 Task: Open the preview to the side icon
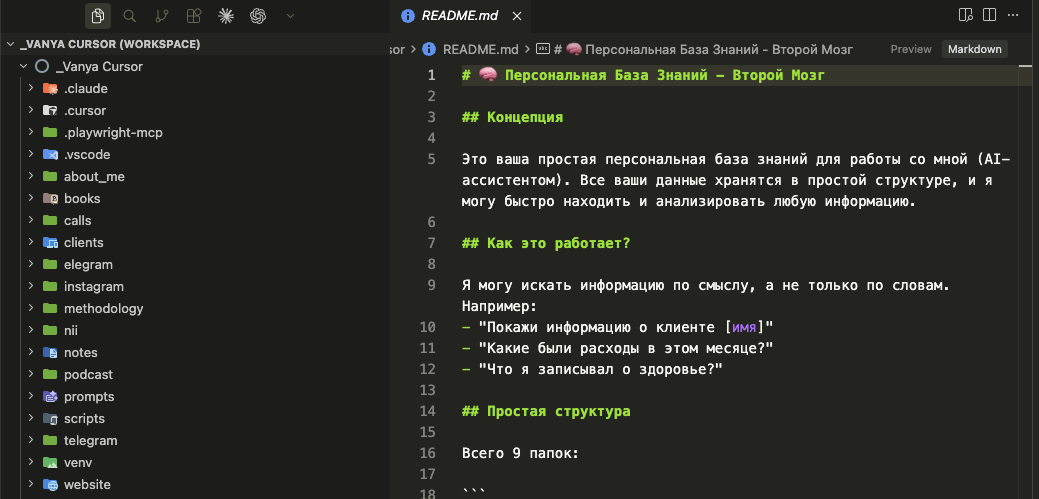965,15
